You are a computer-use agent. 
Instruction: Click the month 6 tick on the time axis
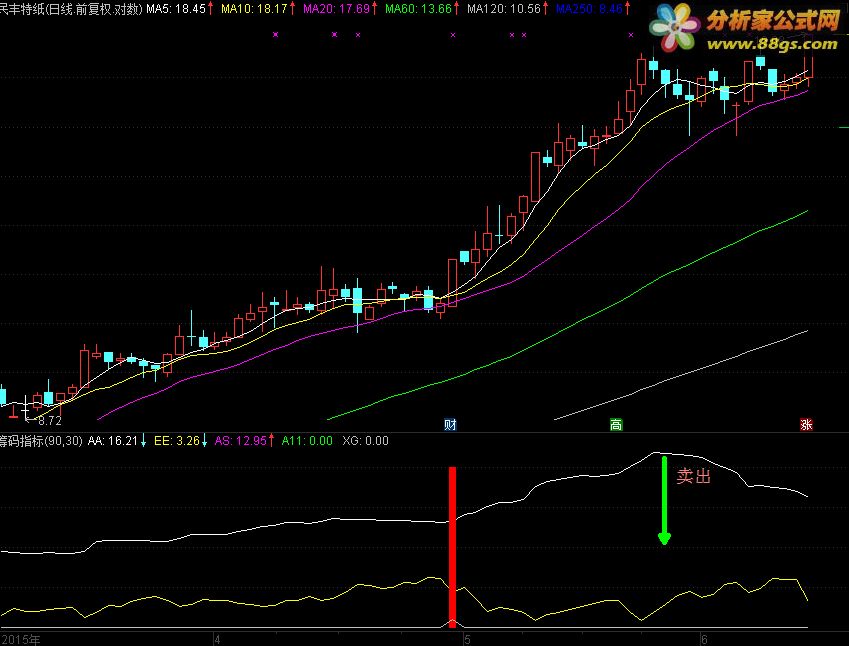(x=704, y=640)
